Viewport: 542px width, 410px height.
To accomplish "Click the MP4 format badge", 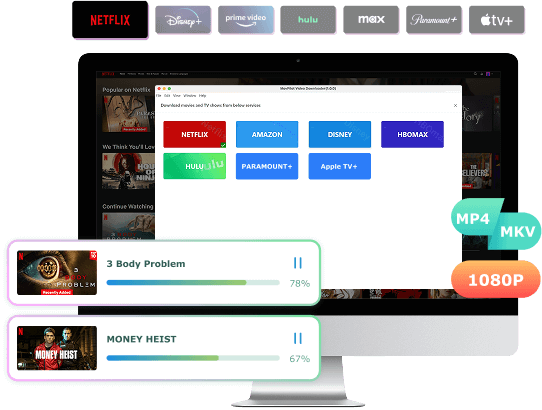I will (473, 218).
